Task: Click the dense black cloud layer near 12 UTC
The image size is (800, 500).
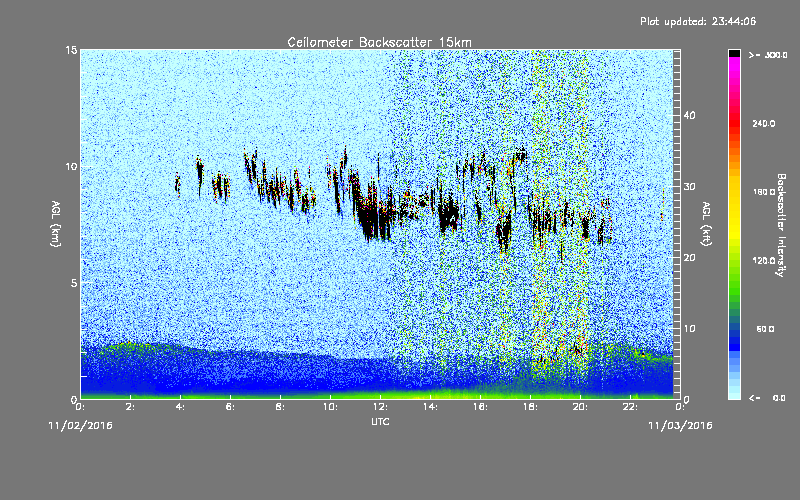Action: coord(374,214)
